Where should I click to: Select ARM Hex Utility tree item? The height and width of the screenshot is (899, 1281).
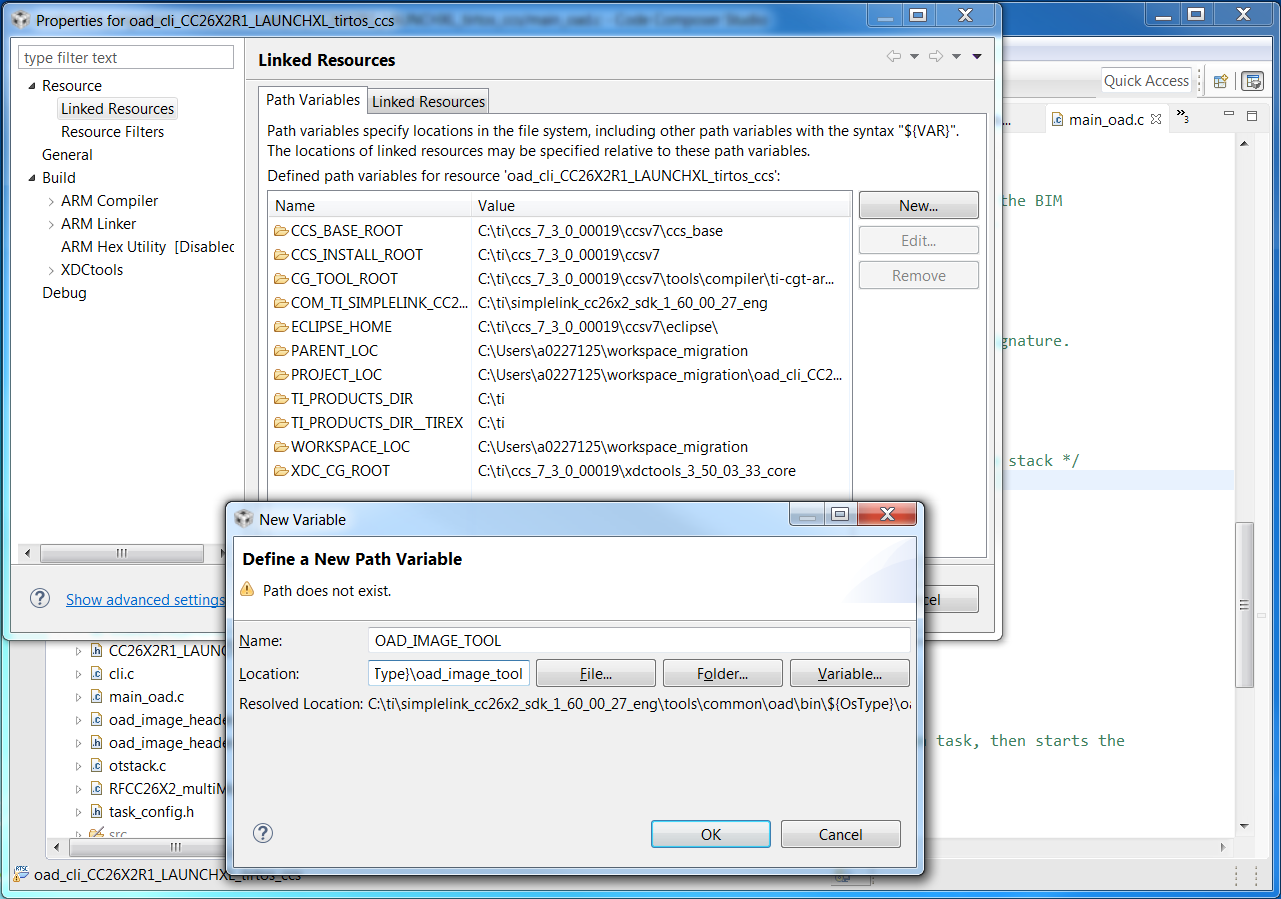click(x=148, y=247)
